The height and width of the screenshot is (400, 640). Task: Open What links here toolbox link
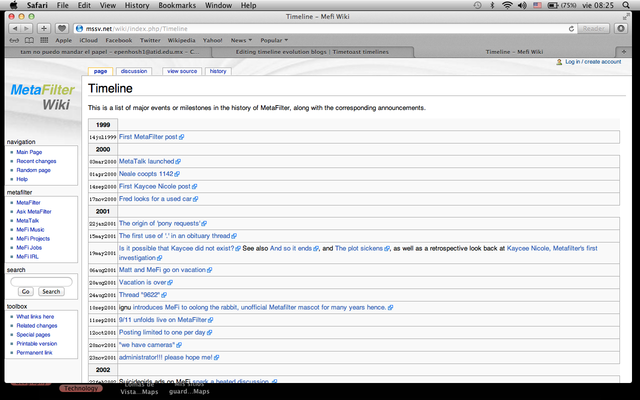point(35,316)
